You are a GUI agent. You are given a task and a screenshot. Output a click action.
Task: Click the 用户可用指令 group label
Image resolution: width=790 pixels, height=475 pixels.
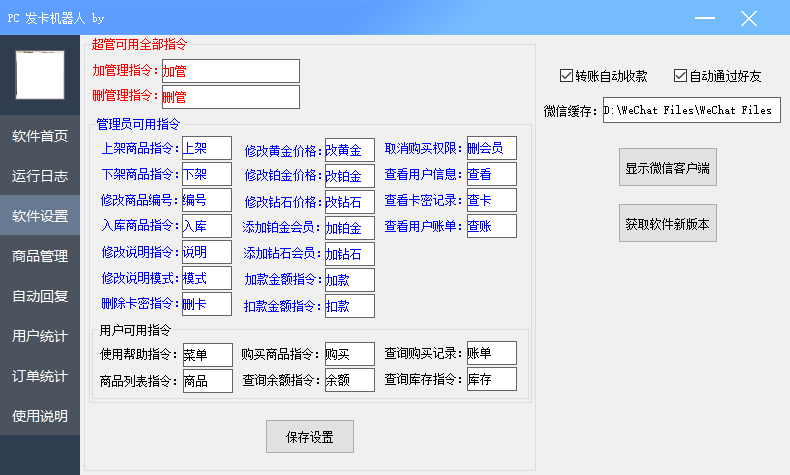[135, 330]
